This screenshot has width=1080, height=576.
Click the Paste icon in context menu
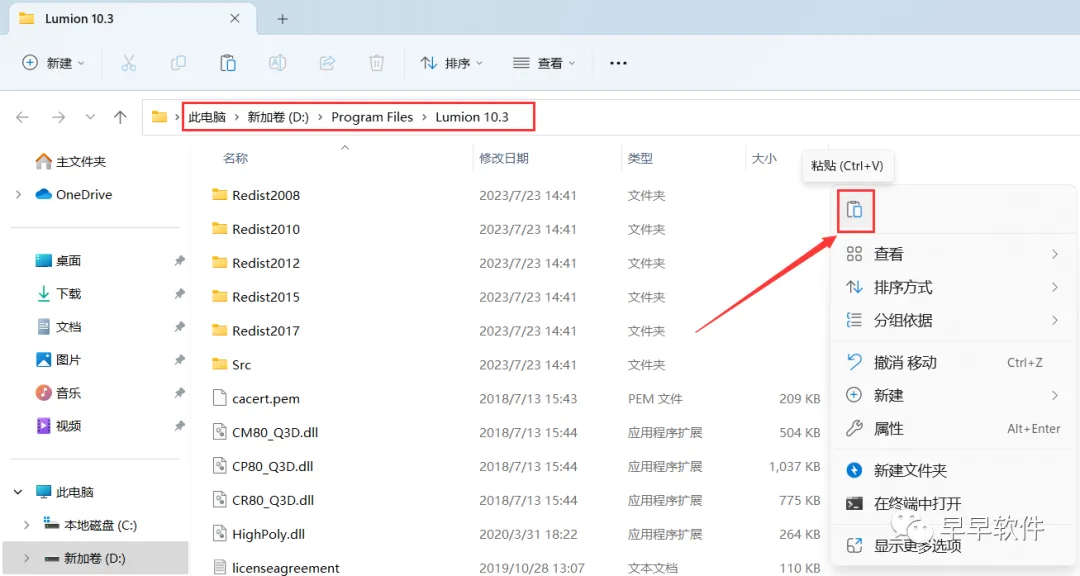pos(855,210)
